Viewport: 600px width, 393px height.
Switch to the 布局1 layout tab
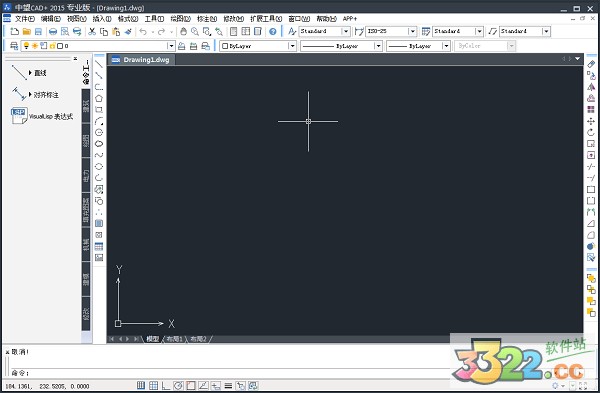coord(174,339)
